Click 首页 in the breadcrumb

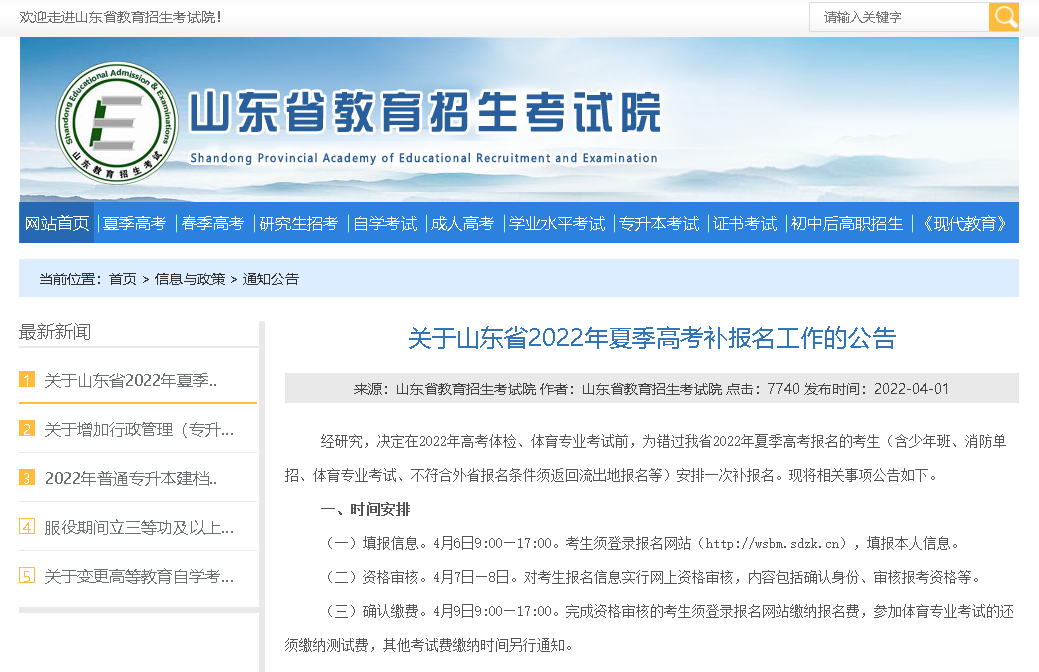click(x=123, y=279)
